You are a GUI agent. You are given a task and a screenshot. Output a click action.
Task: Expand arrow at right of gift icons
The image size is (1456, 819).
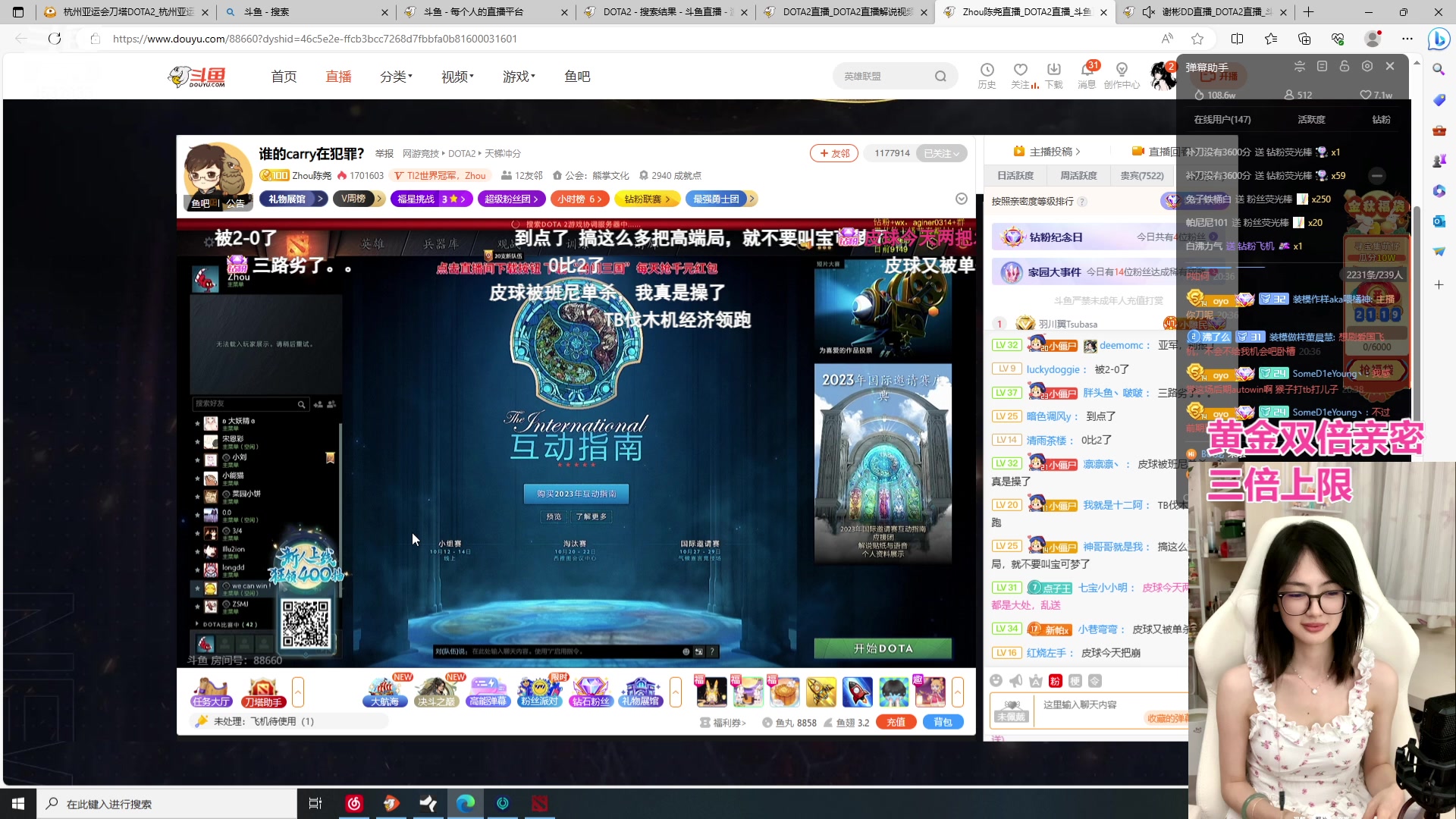958,692
